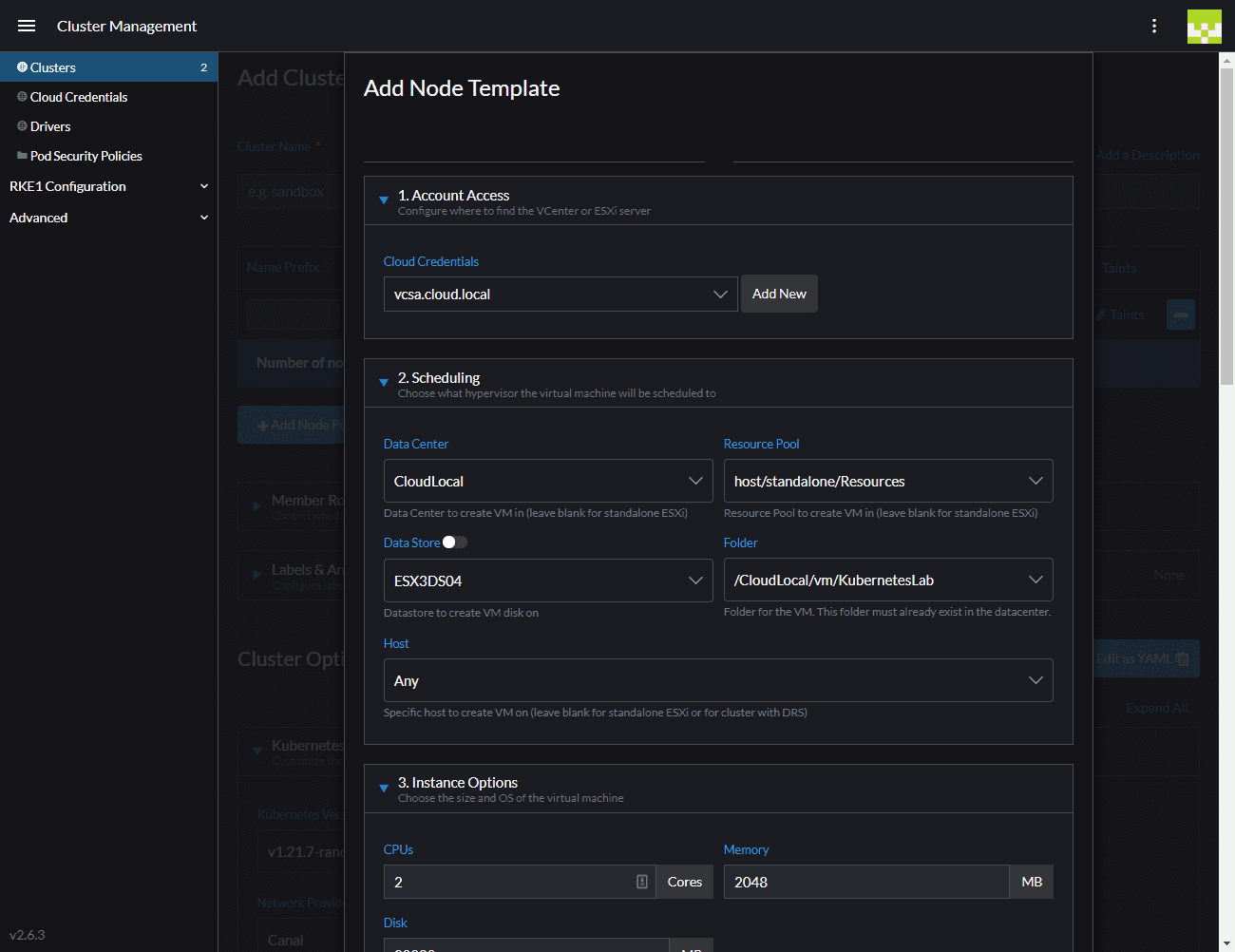Click the globe icon next to Clusters
The width and height of the screenshot is (1235, 952).
[24, 67]
